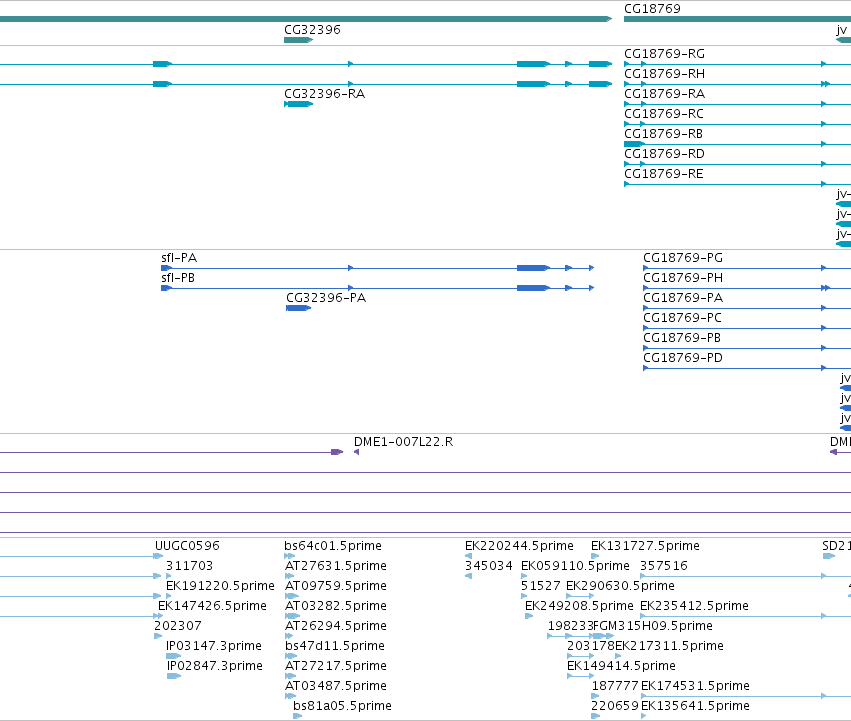
Task: Select the IP02847.3prime EST label
Action: tap(214, 667)
